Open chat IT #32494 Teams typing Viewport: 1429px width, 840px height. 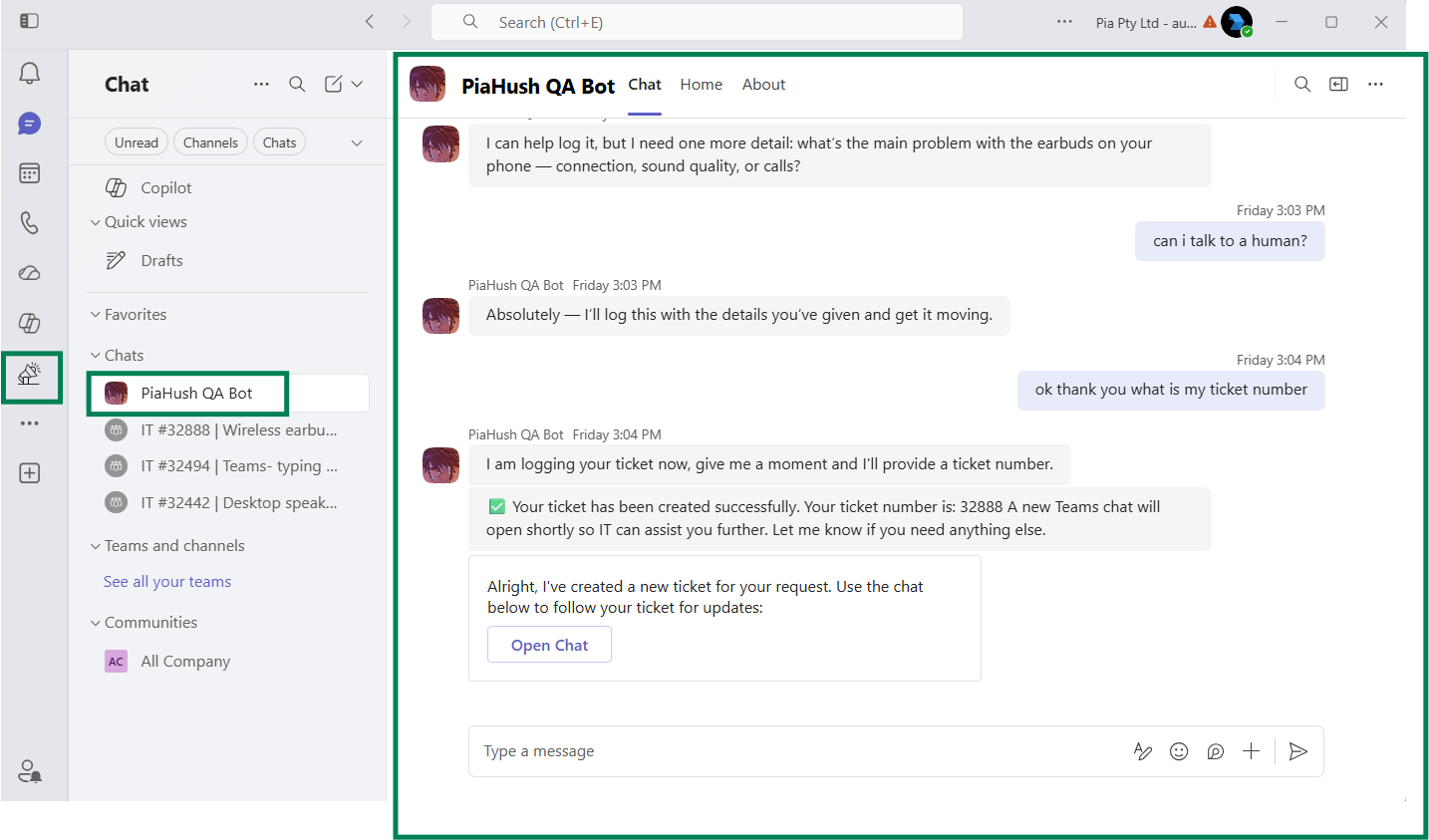(228, 466)
